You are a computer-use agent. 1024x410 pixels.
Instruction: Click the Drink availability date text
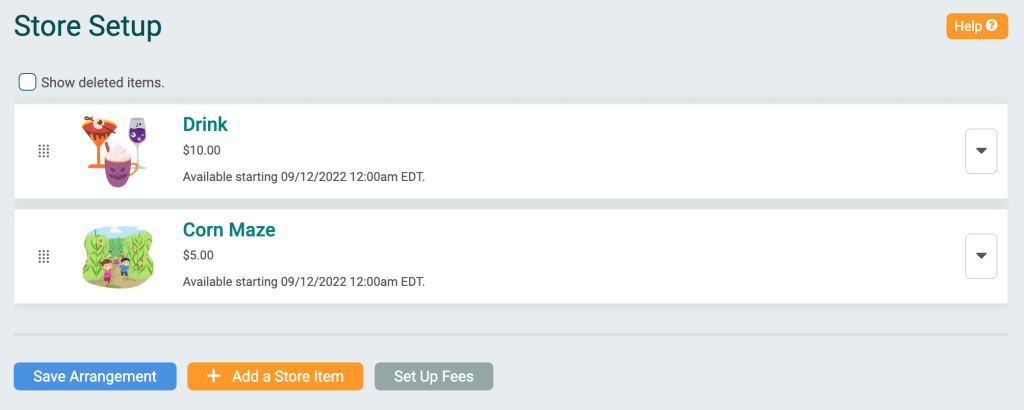click(x=304, y=177)
